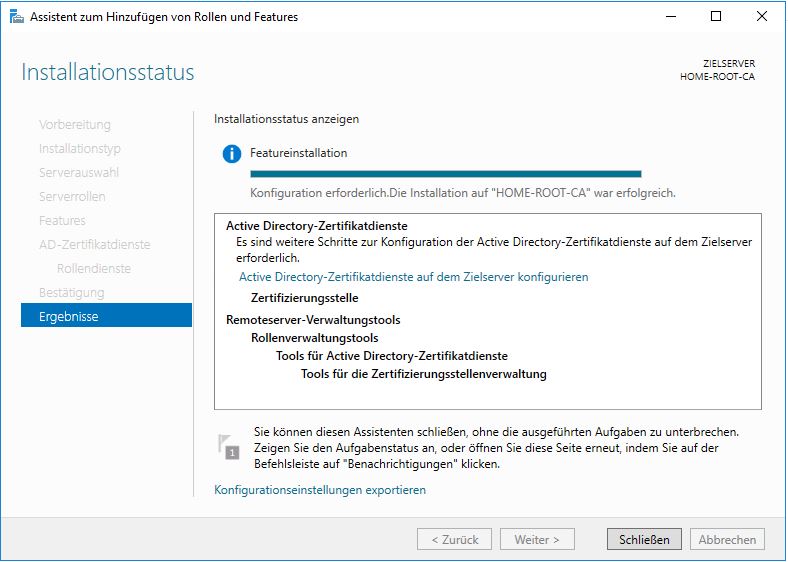Select Ergebnisse step in sidebar
This screenshot has width=788, height=562.
[x=106, y=316]
